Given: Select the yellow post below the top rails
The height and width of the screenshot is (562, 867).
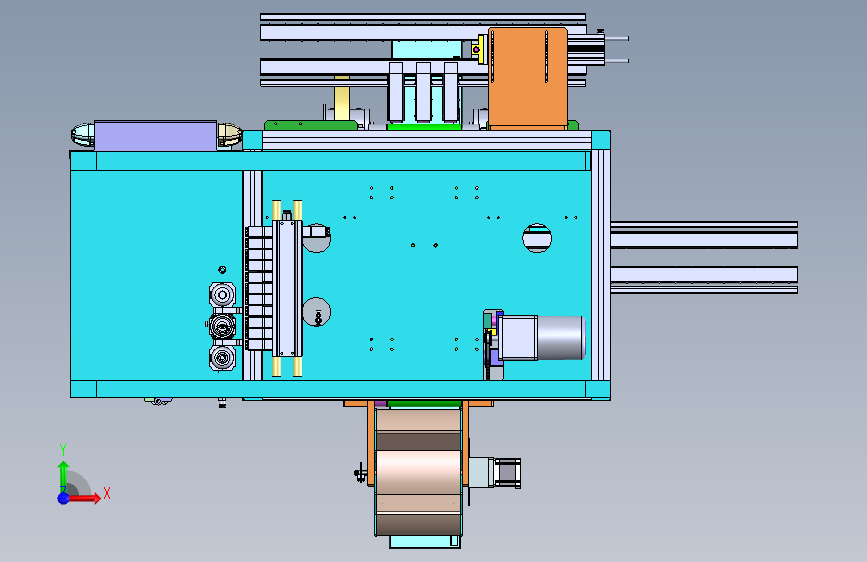Looking at the screenshot, I should click(x=342, y=98).
